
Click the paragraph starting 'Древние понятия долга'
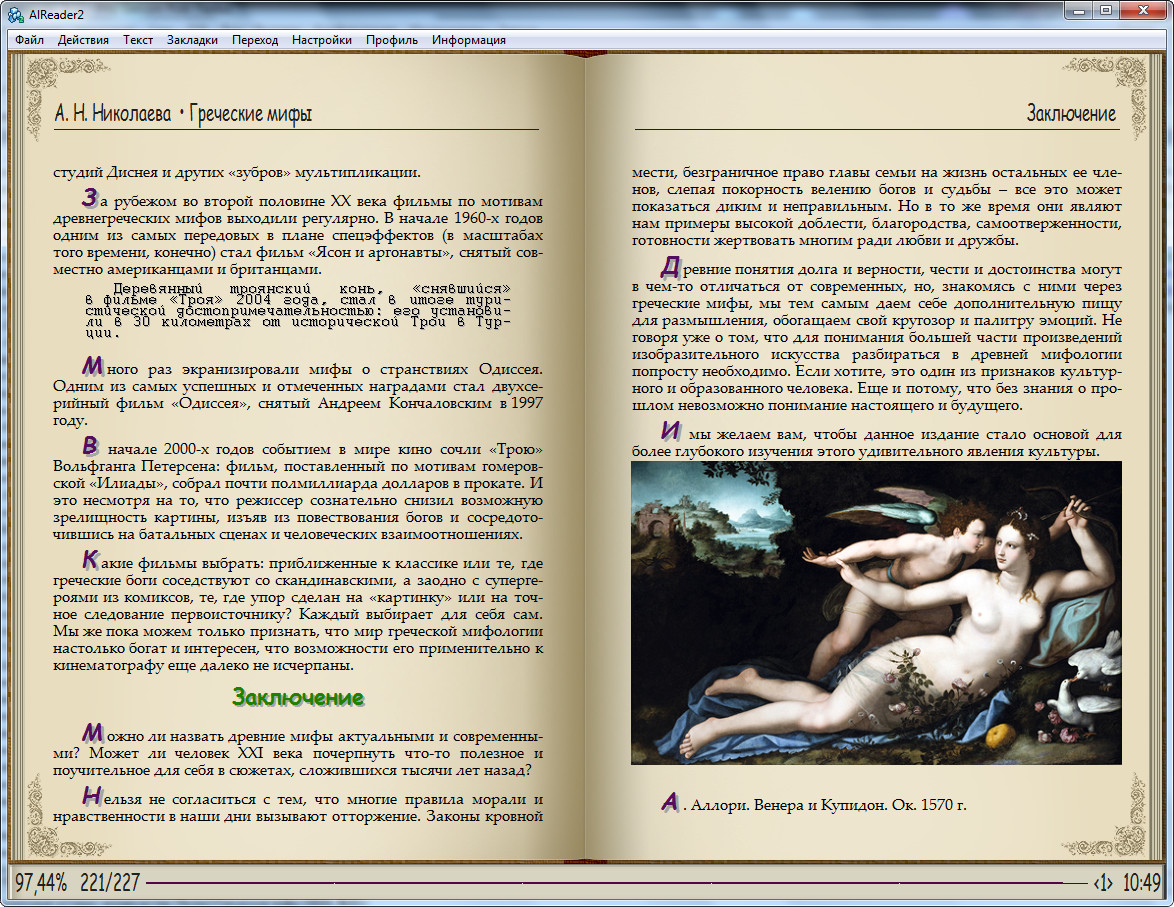pyautogui.click(x=877, y=335)
